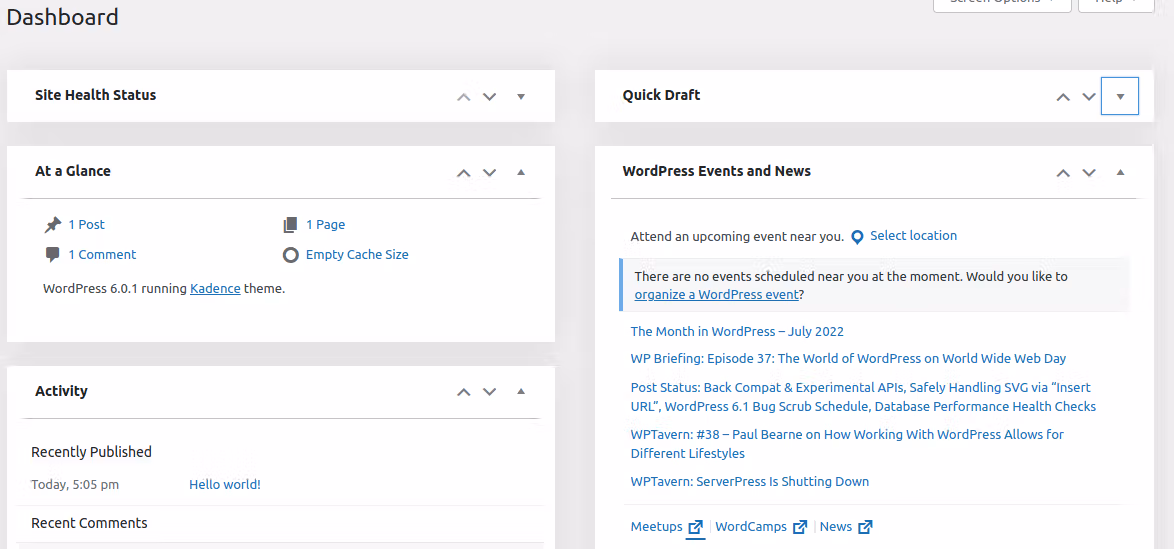Screen dimensions: 1174x549
Task: Move WordPress Events and News panel up
Action: (1062, 172)
